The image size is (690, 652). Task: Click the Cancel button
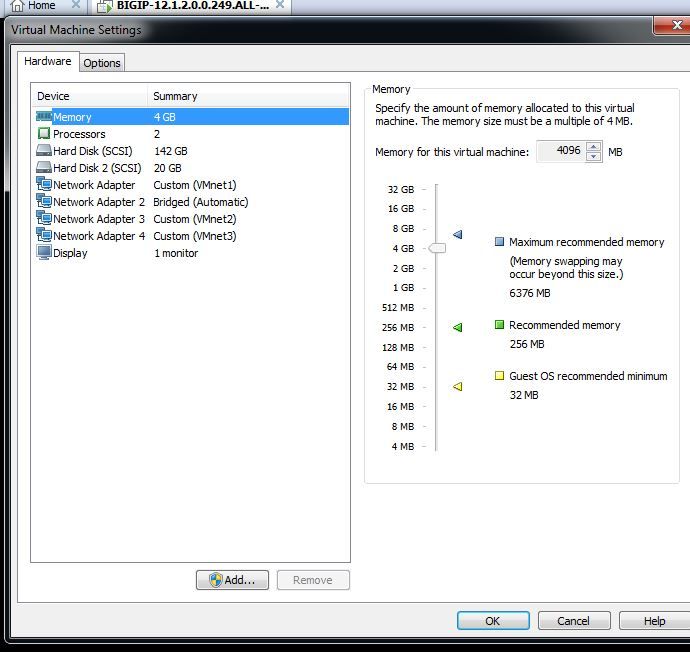point(574,620)
